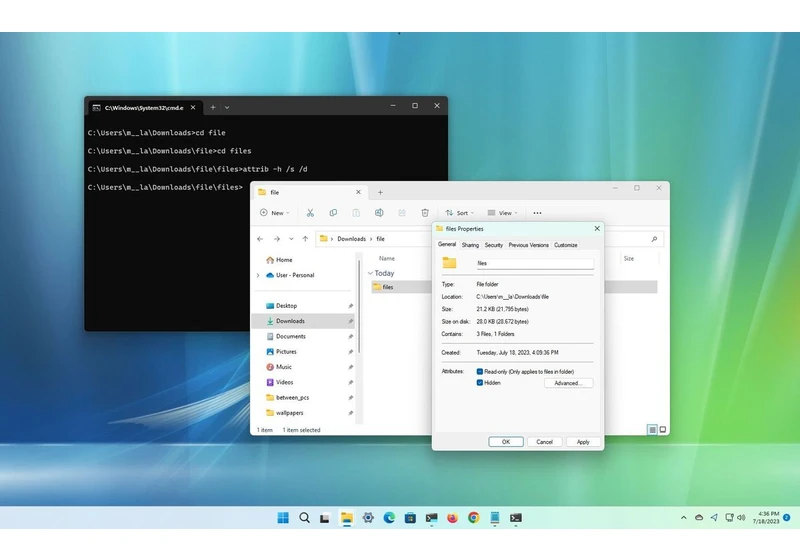Viewport: 800px width, 560px height.
Task: Click the Copy icon in File Explorer toolbar
Action: coord(333,213)
